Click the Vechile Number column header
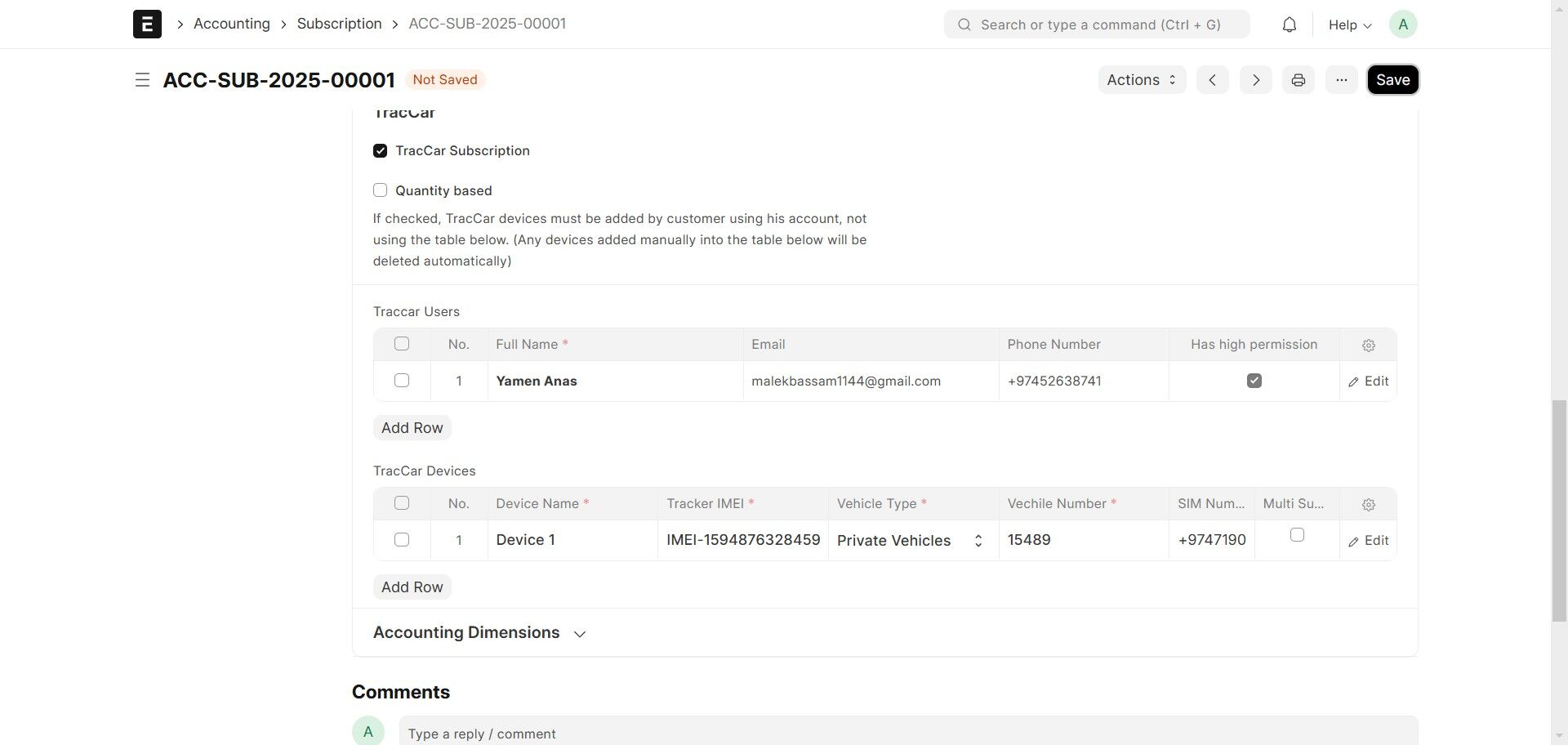The width and height of the screenshot is (1568, 745). click(1084, 504)
